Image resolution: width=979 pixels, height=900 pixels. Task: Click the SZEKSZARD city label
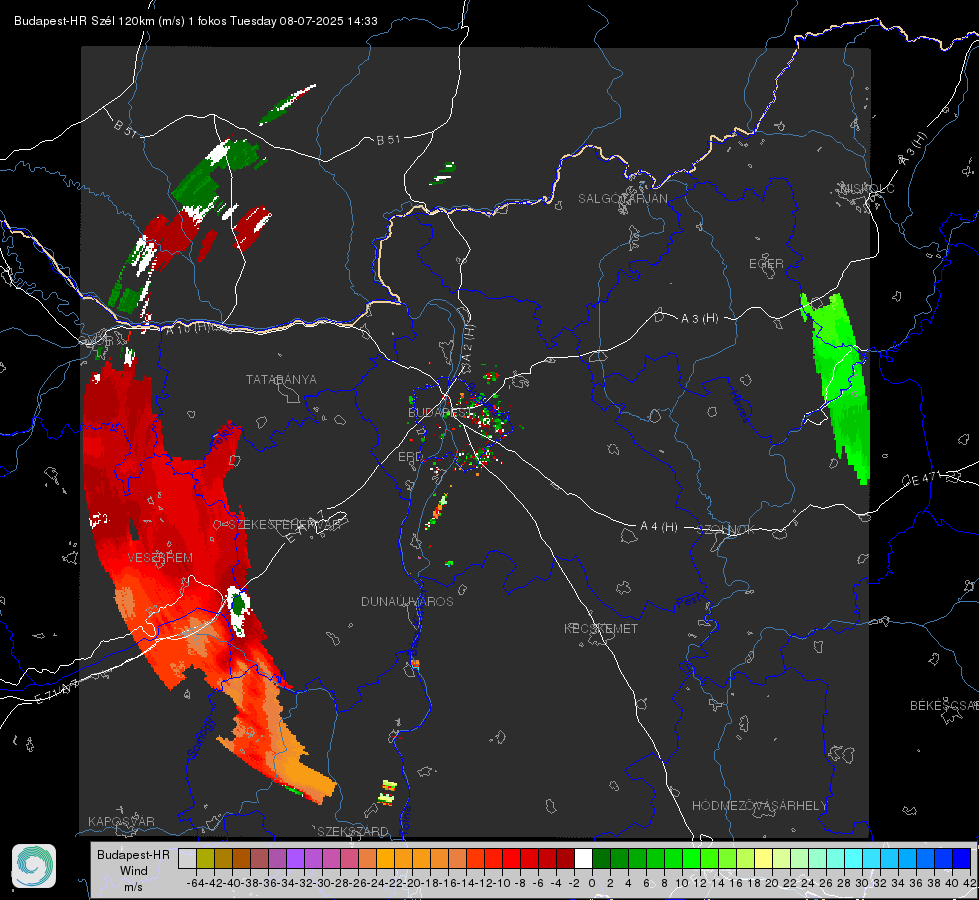[353, 831]
